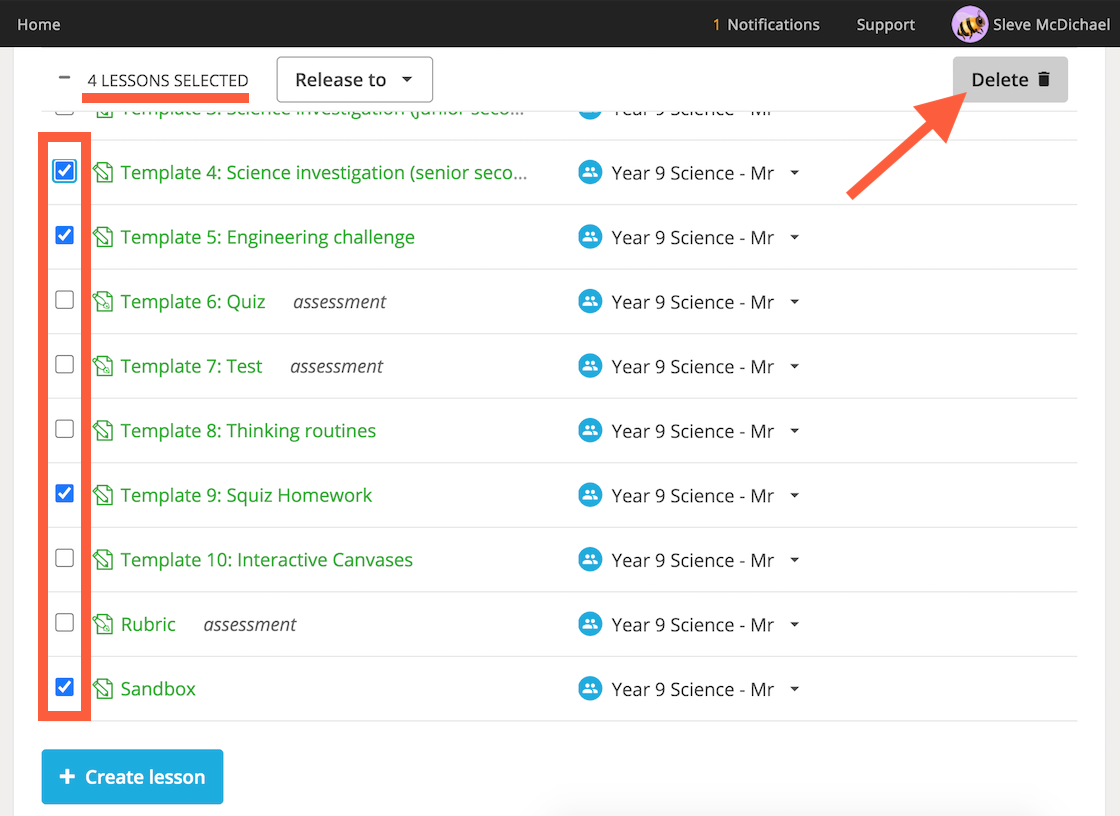Image resolution: width=1120 pixels, height=816 pixels.
Task: Go to Home in the top bar
Action: pos(39,24)
